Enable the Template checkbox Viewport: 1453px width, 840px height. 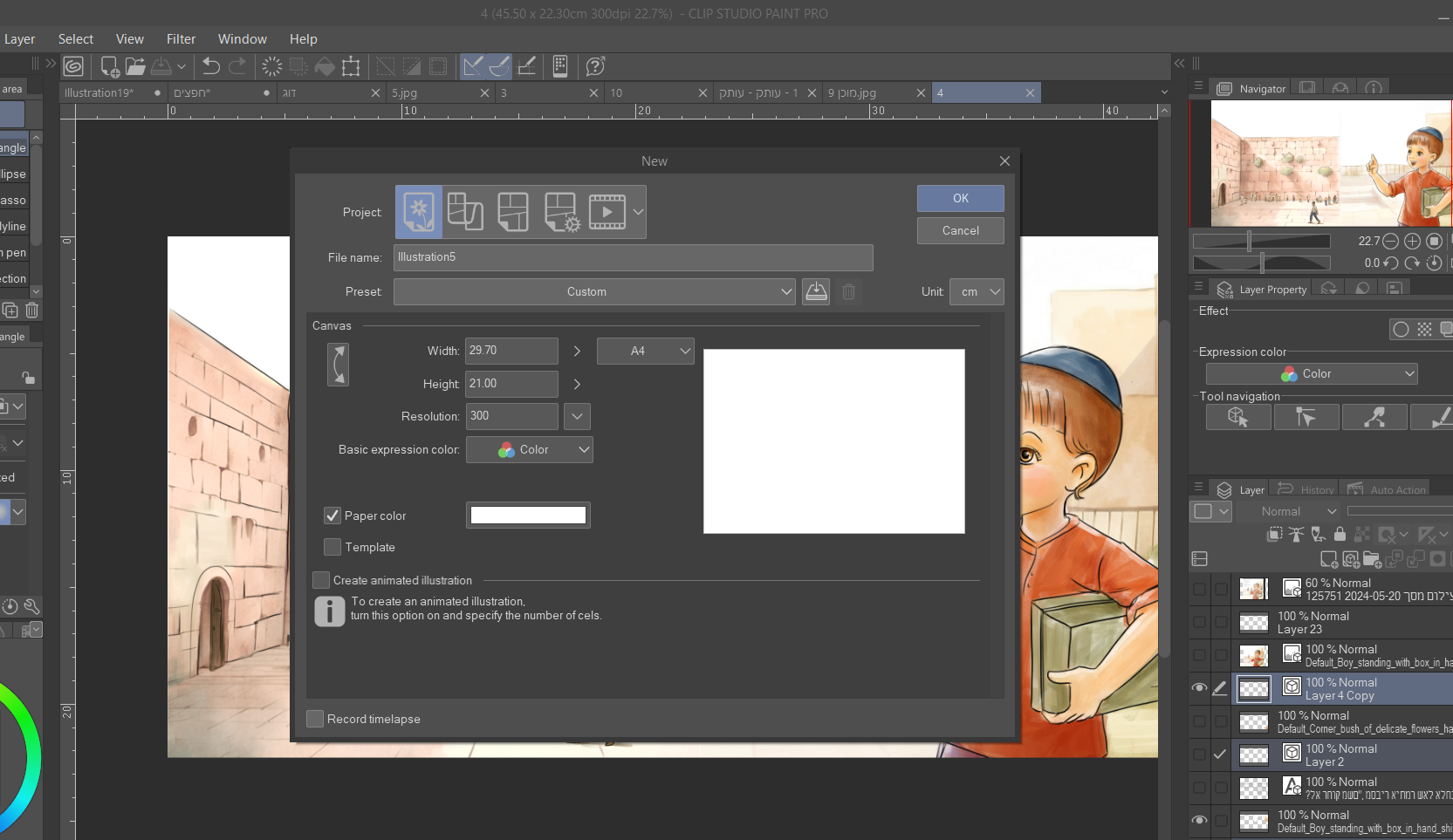coord(332,547)
